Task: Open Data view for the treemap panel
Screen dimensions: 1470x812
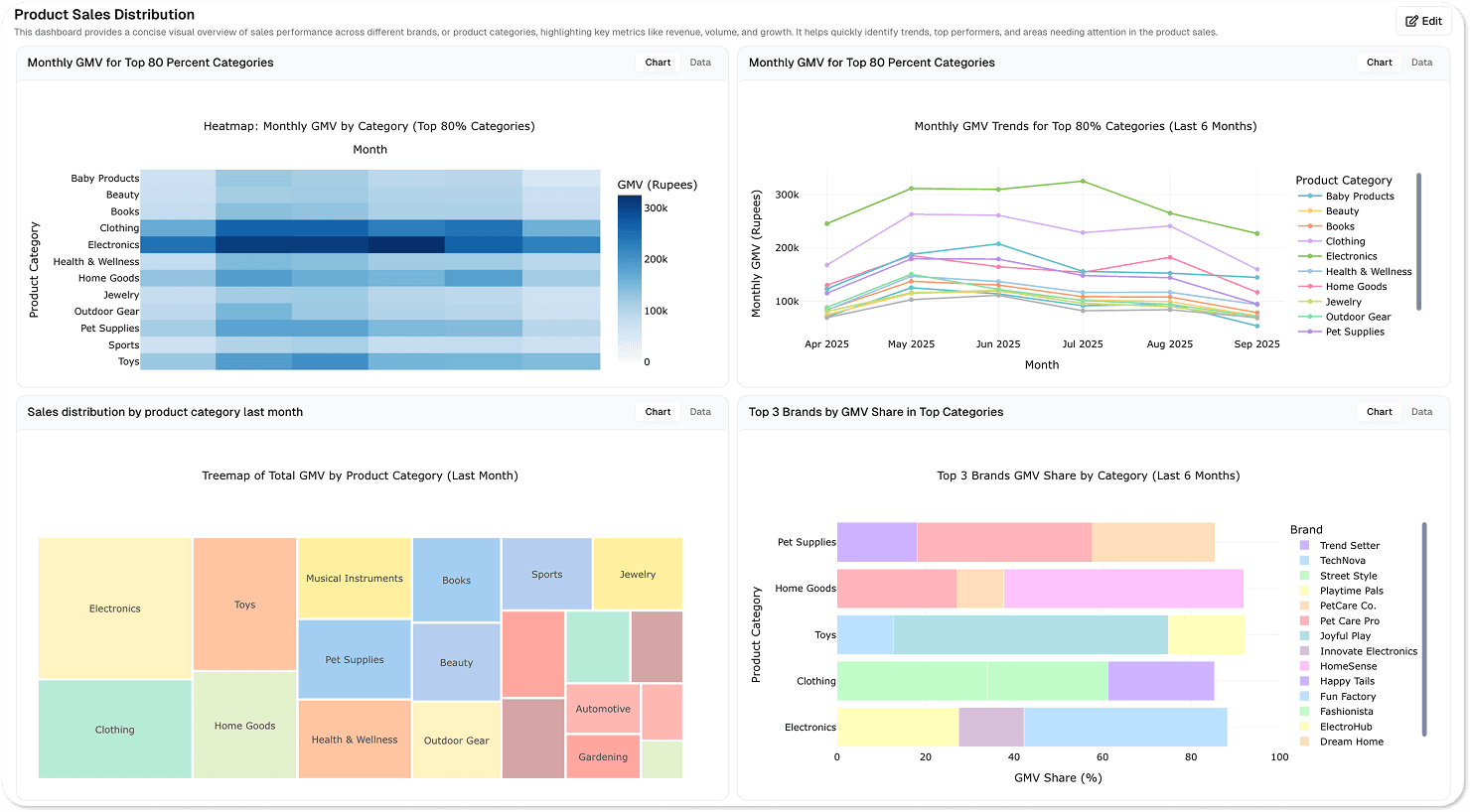Action: (700, 411)
